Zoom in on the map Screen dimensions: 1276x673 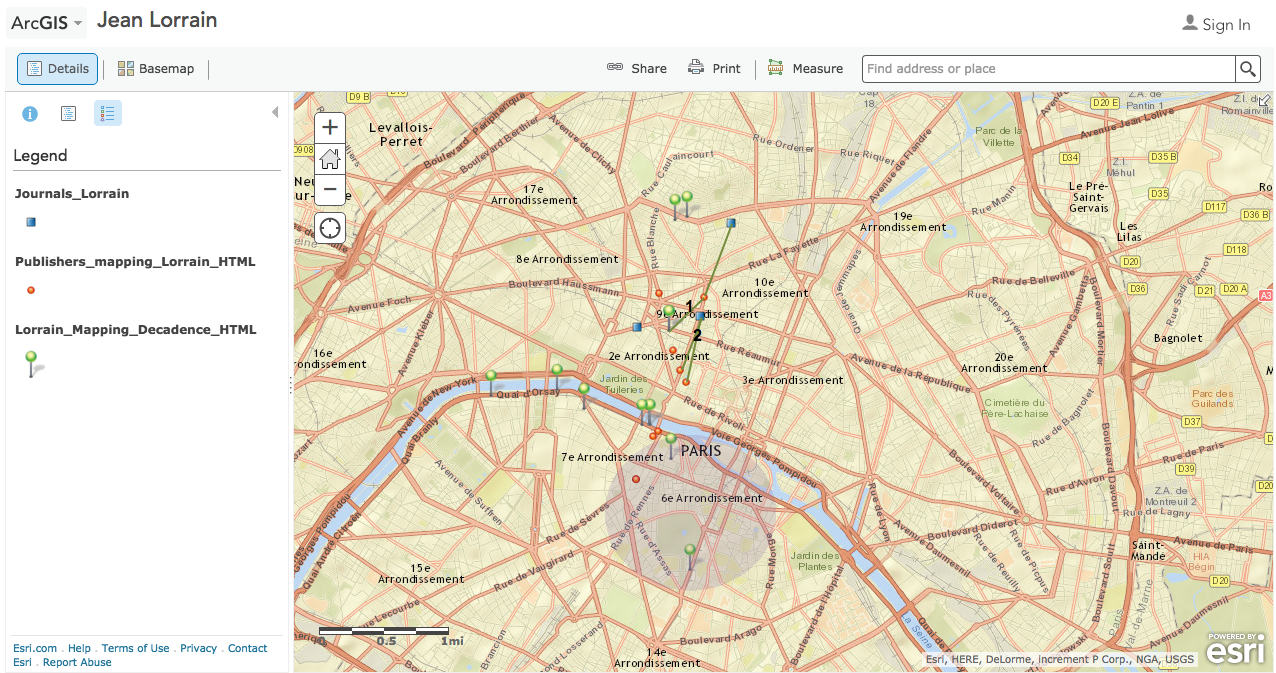click(330, 128)
